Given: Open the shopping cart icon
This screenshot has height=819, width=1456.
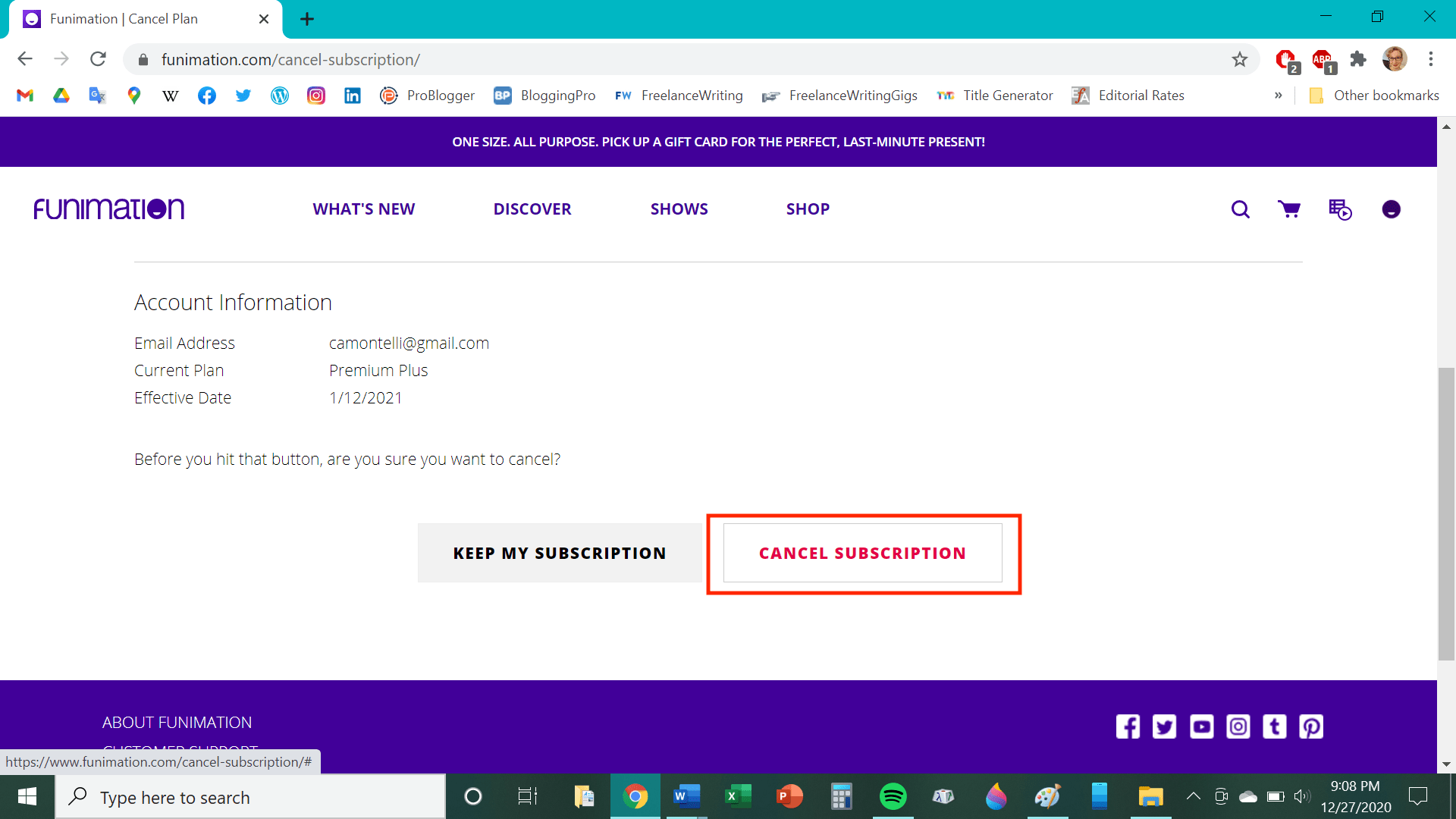Looking at the screenshot, I should (x=1289, y=209).
